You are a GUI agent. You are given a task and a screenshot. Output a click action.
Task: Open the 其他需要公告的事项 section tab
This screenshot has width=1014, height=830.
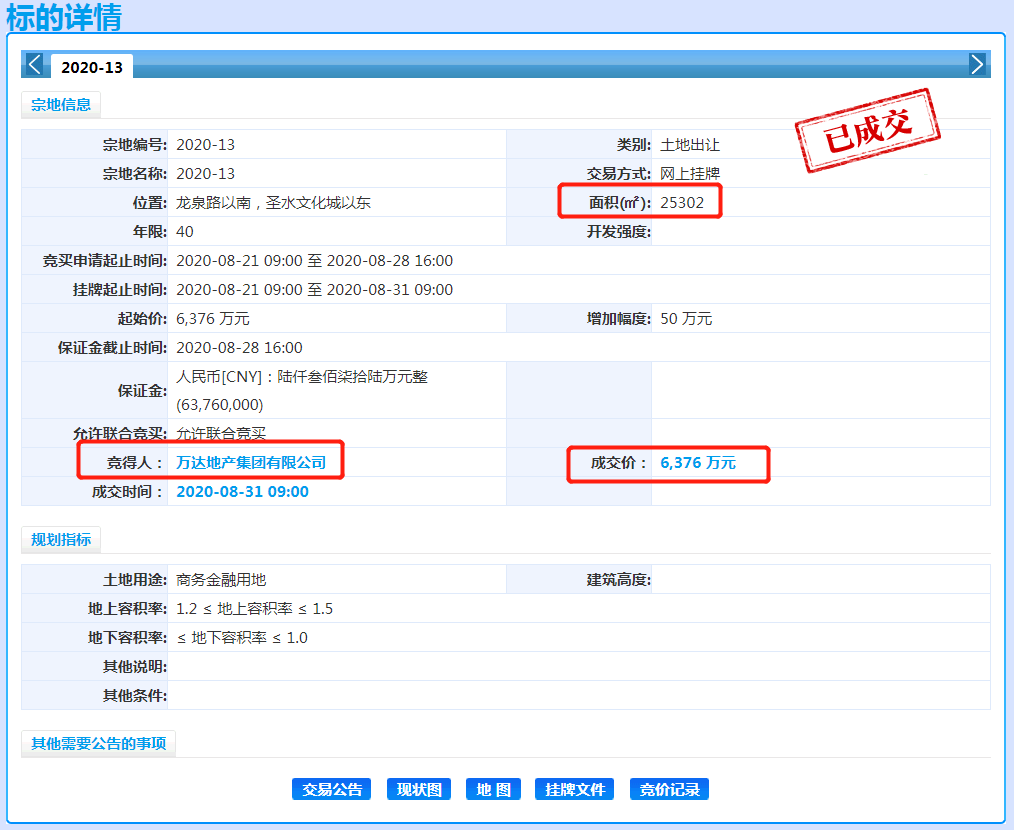click(98, 744)
